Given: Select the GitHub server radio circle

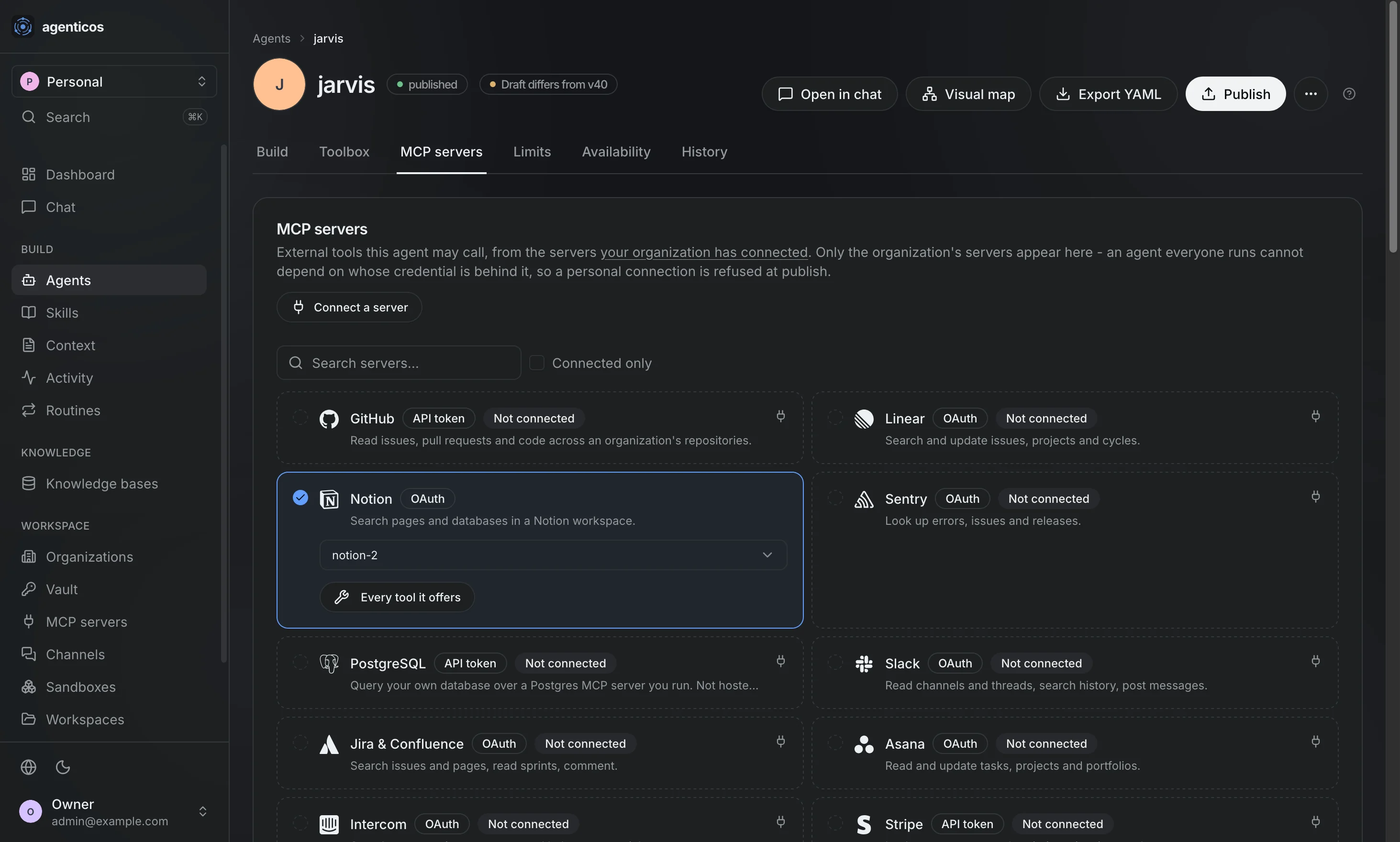Looking at the screenshot, I should (300, 417).
